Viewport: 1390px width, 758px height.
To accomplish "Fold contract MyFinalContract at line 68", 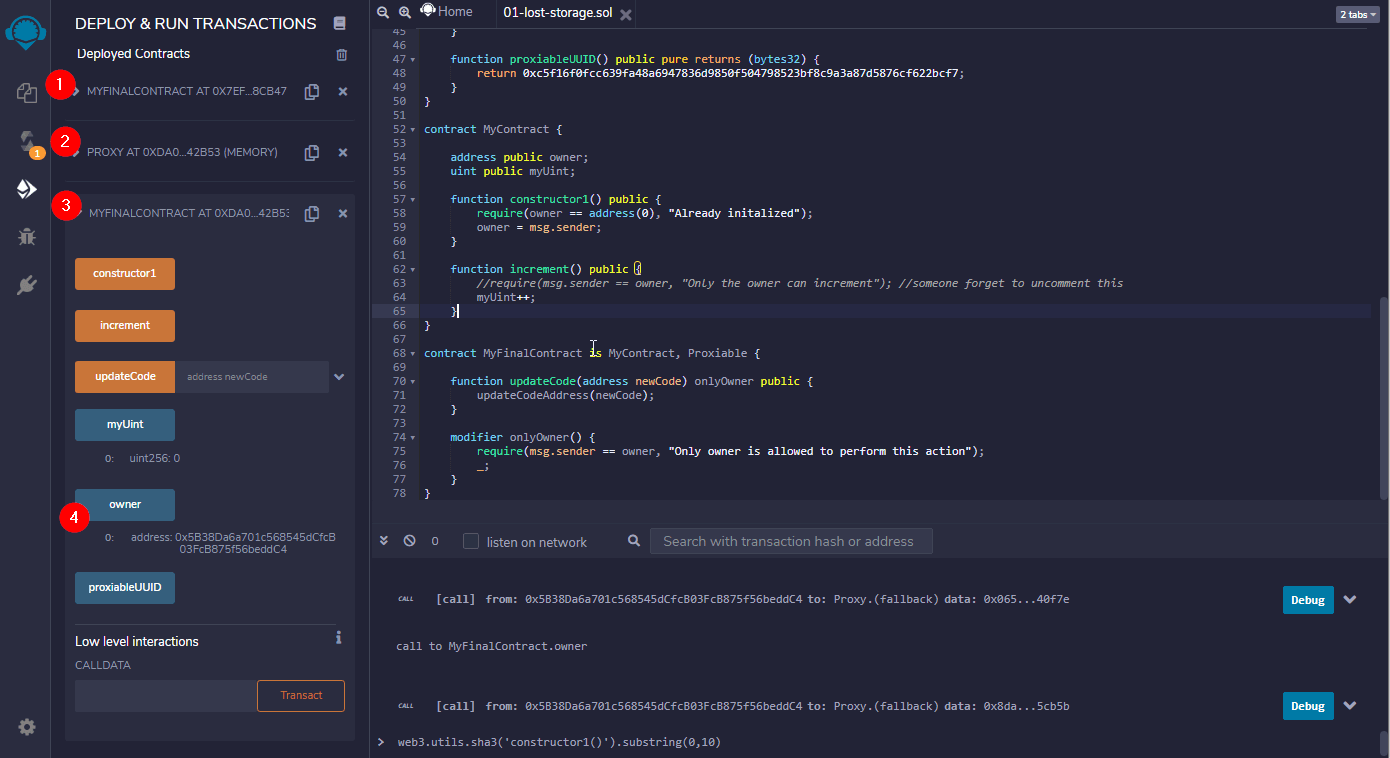I will [412, 354].
